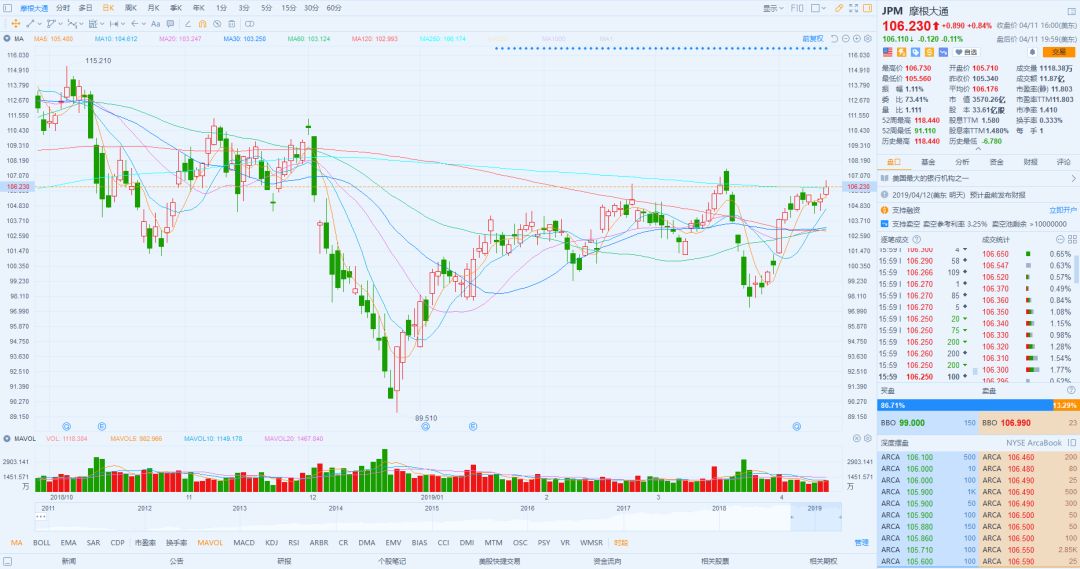Click the orange 交易 trade button
The height and width of the screenshot is (569, 1080).
pos(1057,51)
